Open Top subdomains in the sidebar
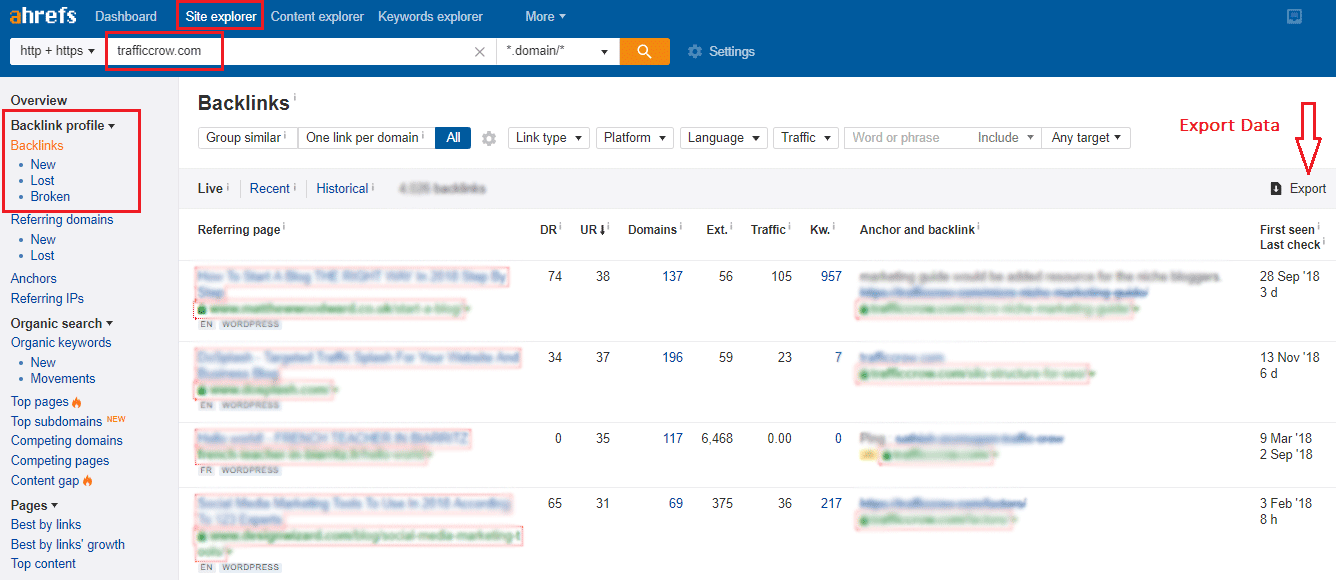The height and width of the screenshot is (580, 1336). [x=57, y=422]
